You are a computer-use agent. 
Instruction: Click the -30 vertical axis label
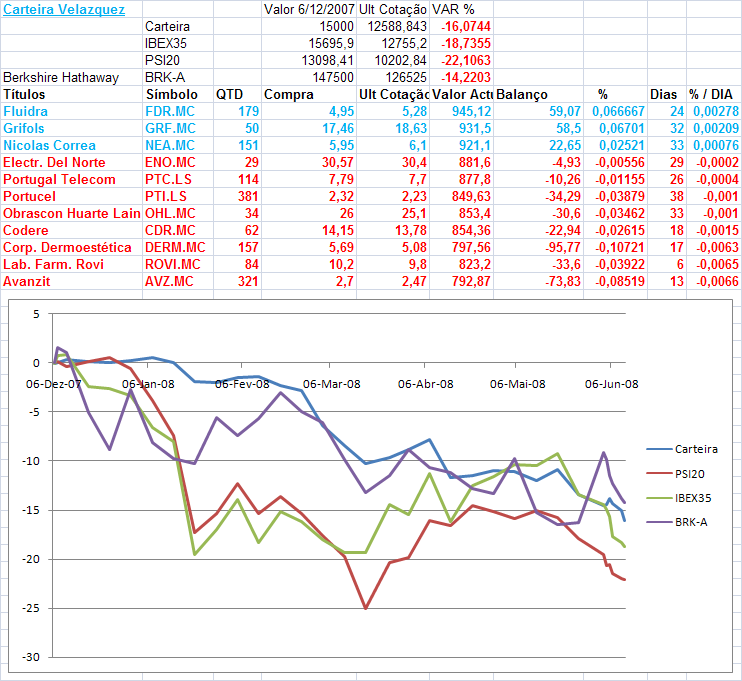click(31, 657)
